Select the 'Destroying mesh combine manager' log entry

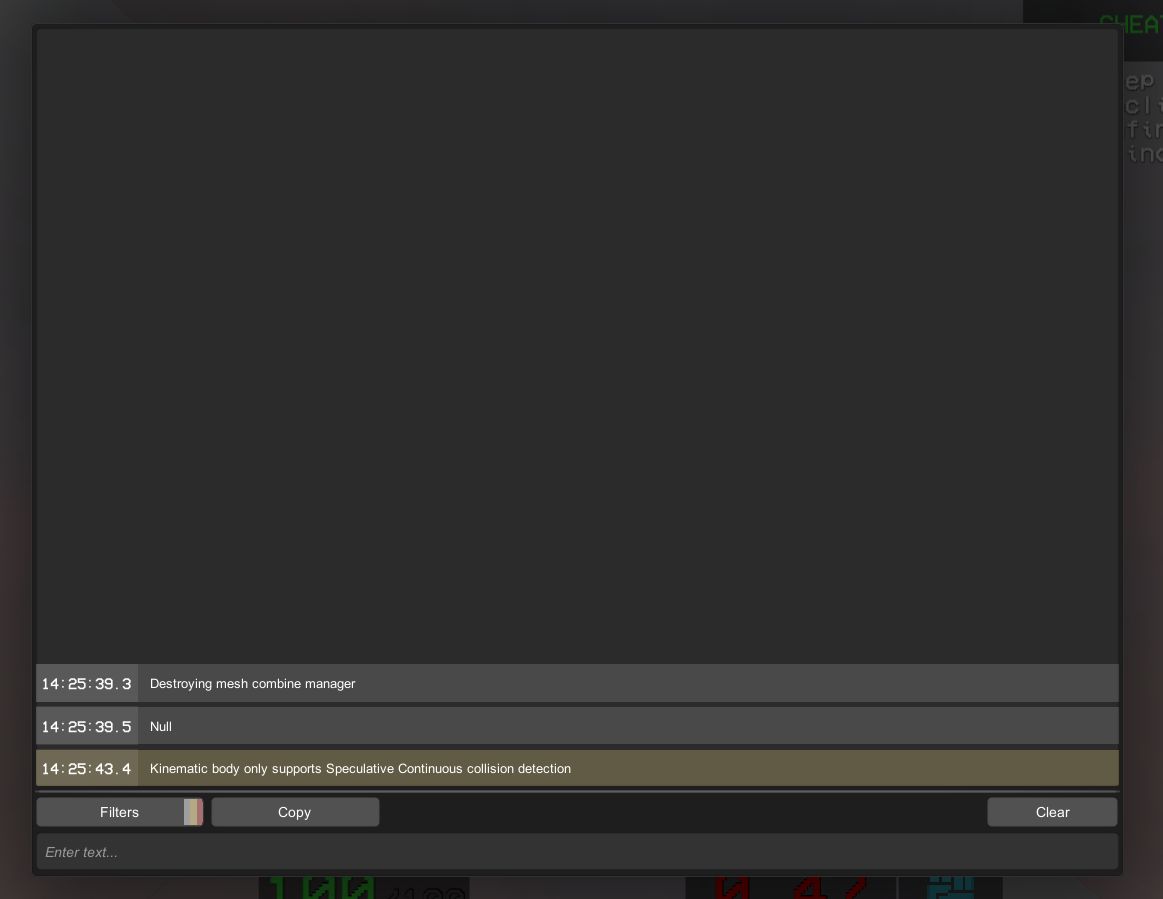(x=577, y=683)
